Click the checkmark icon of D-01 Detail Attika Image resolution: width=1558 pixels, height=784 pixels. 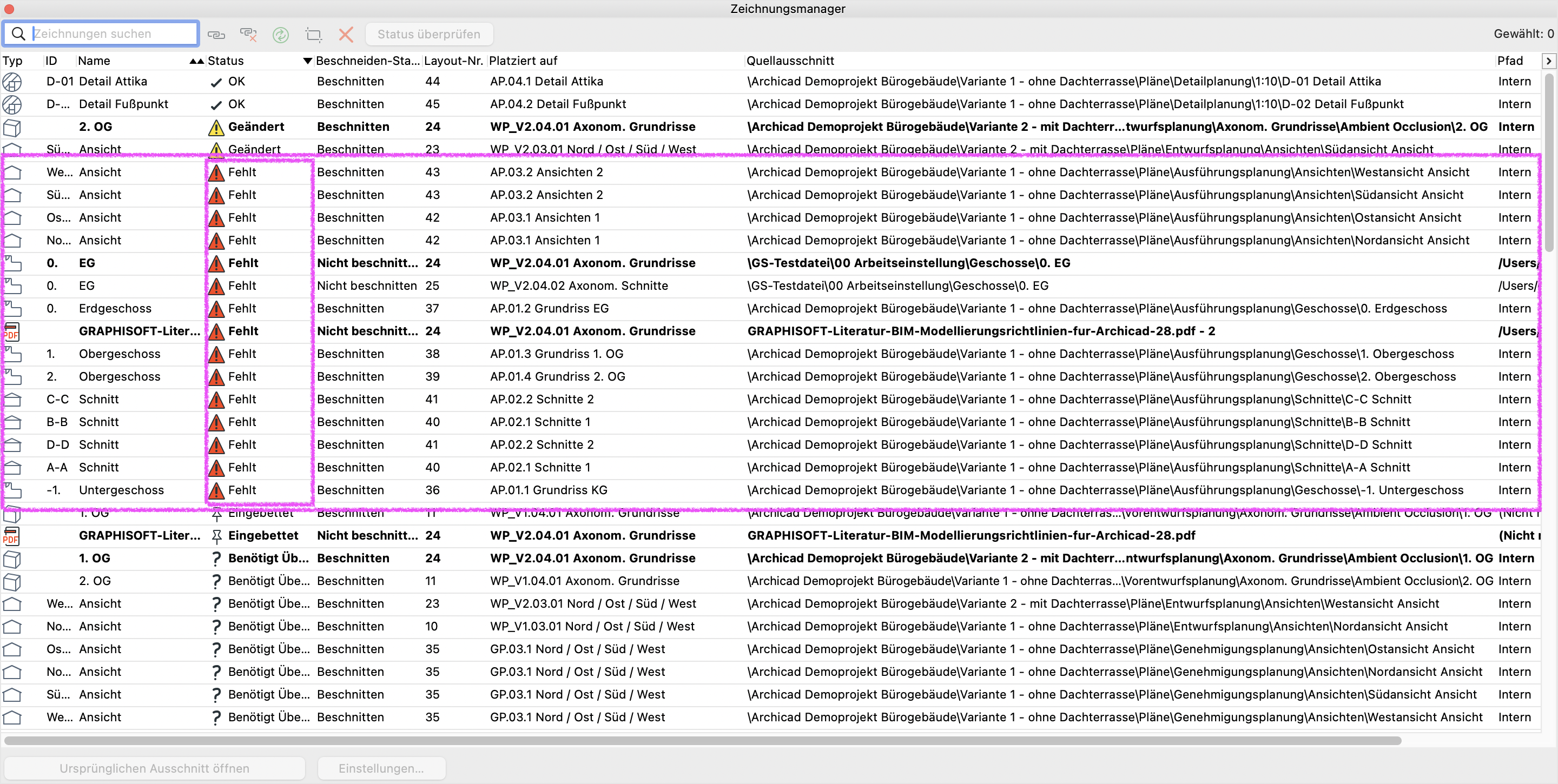pyautogui.click(x=216, y=82)
